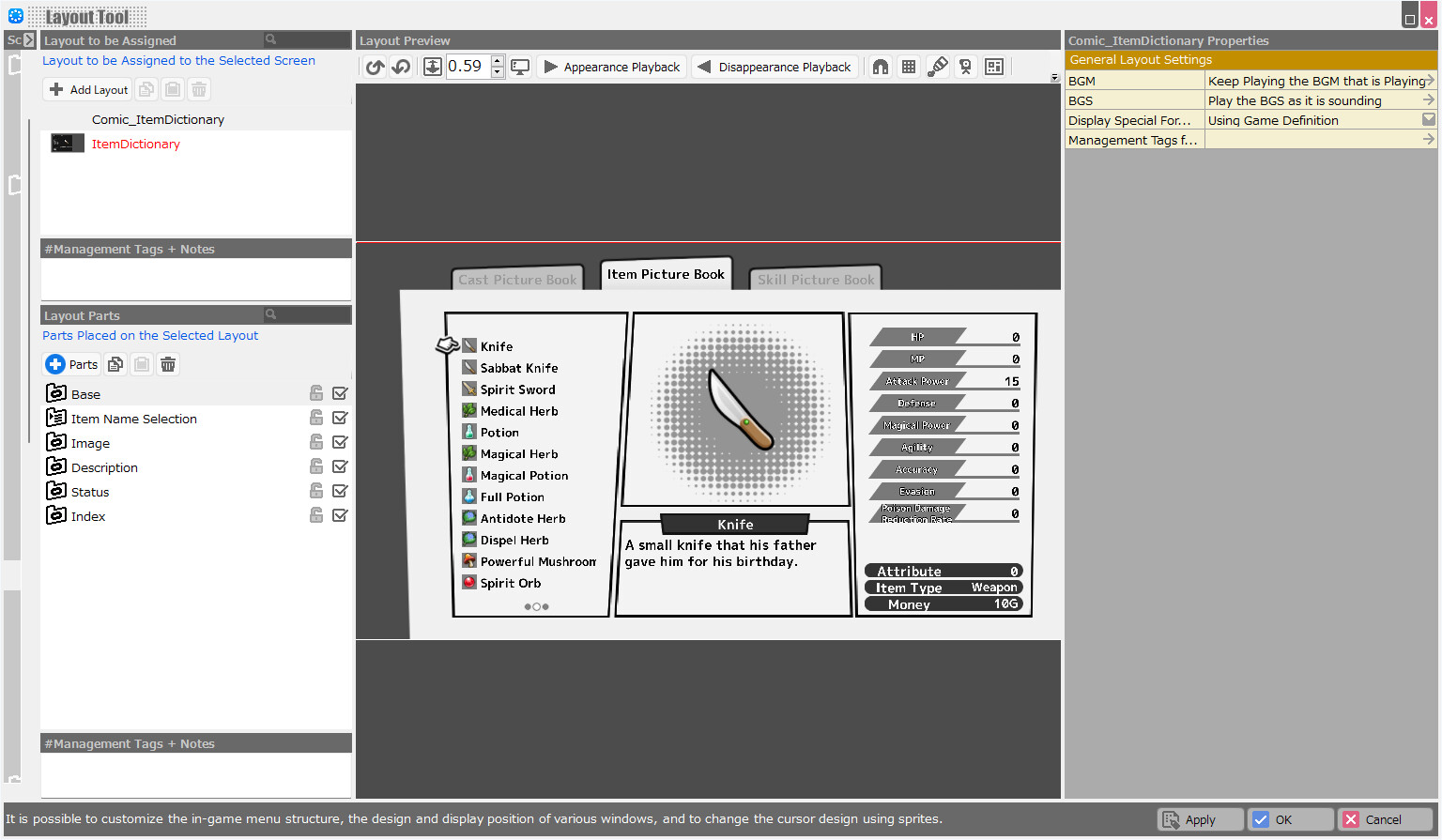
Task: Uncheck visibility for the Index part
Action: [340, 514]
